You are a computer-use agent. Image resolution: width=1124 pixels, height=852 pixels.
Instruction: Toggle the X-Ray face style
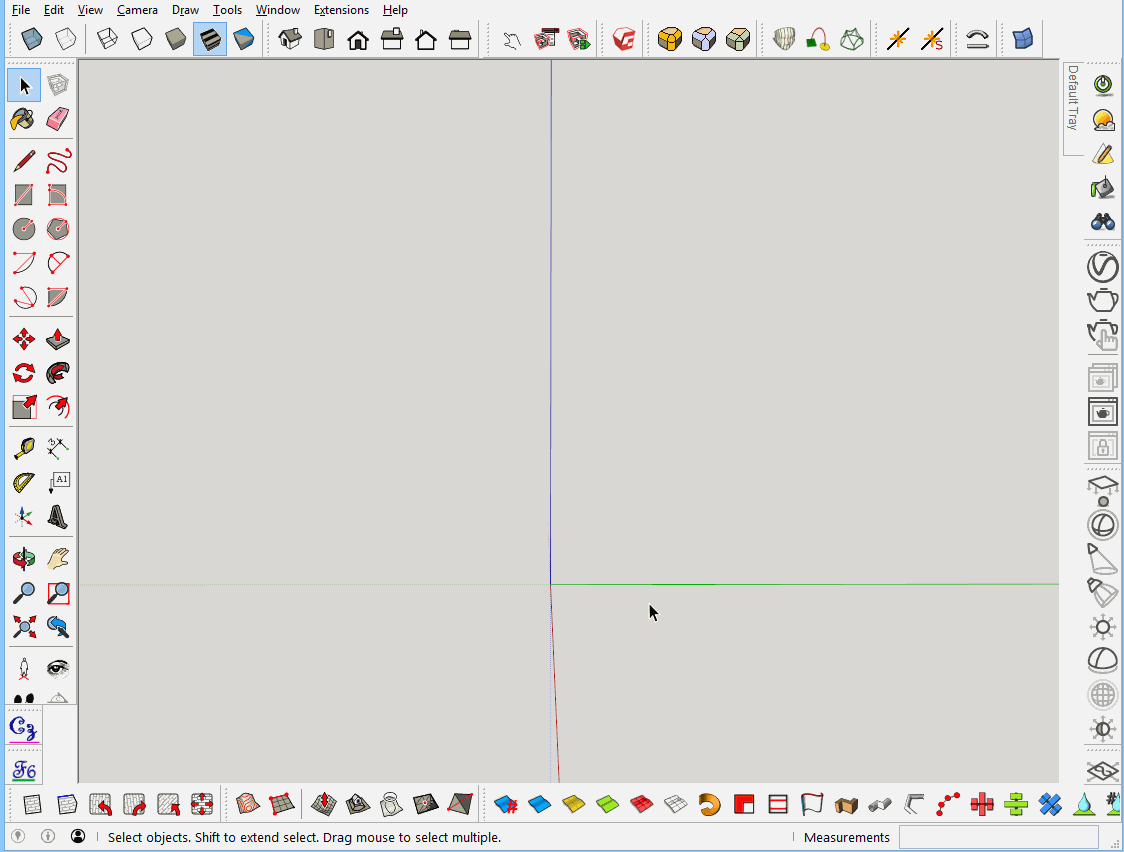[x=31, y=39]
